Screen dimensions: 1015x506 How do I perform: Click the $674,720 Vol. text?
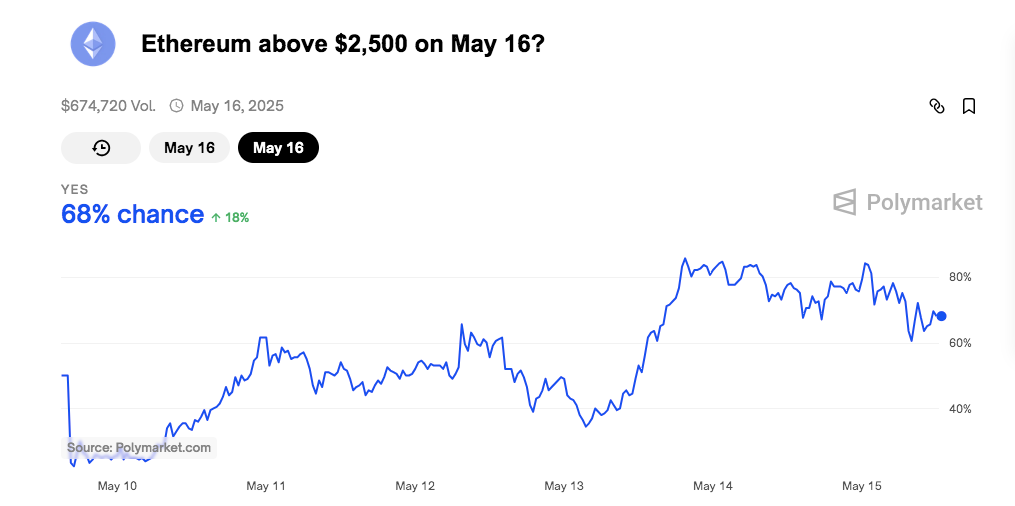pyautogui.click(x=108, y=106)
